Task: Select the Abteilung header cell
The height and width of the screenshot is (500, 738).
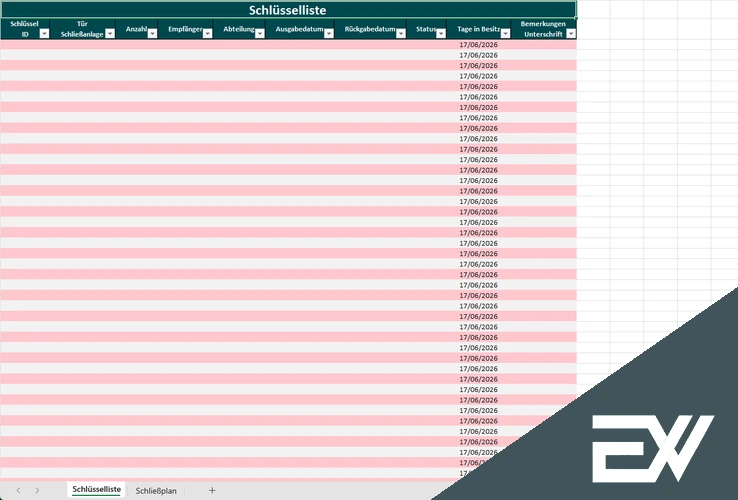Action: pos(239,29)
